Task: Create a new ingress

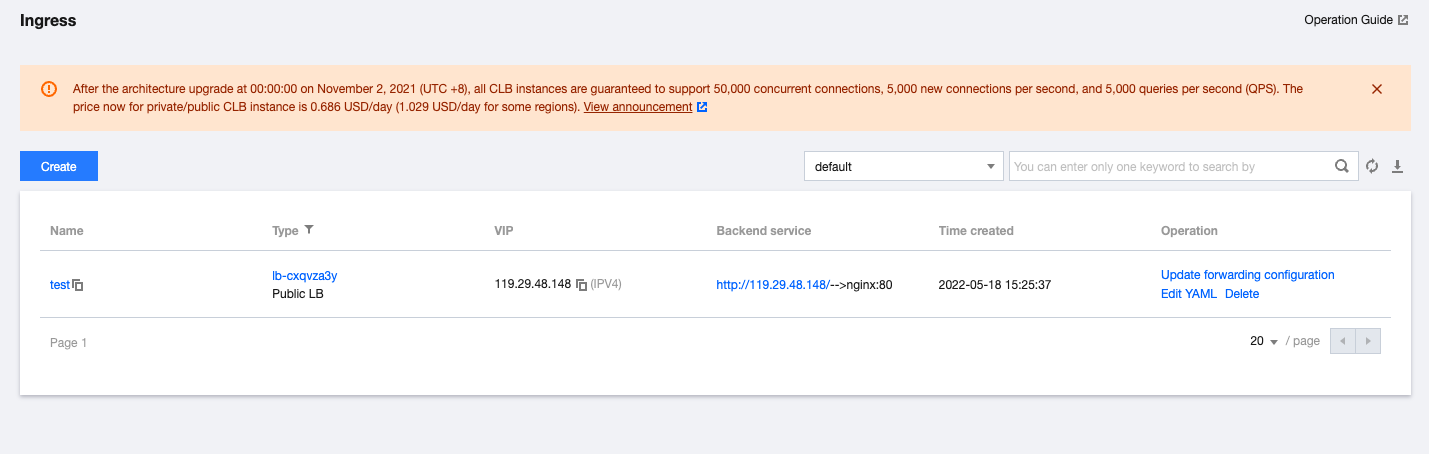Action: point(59,167)
